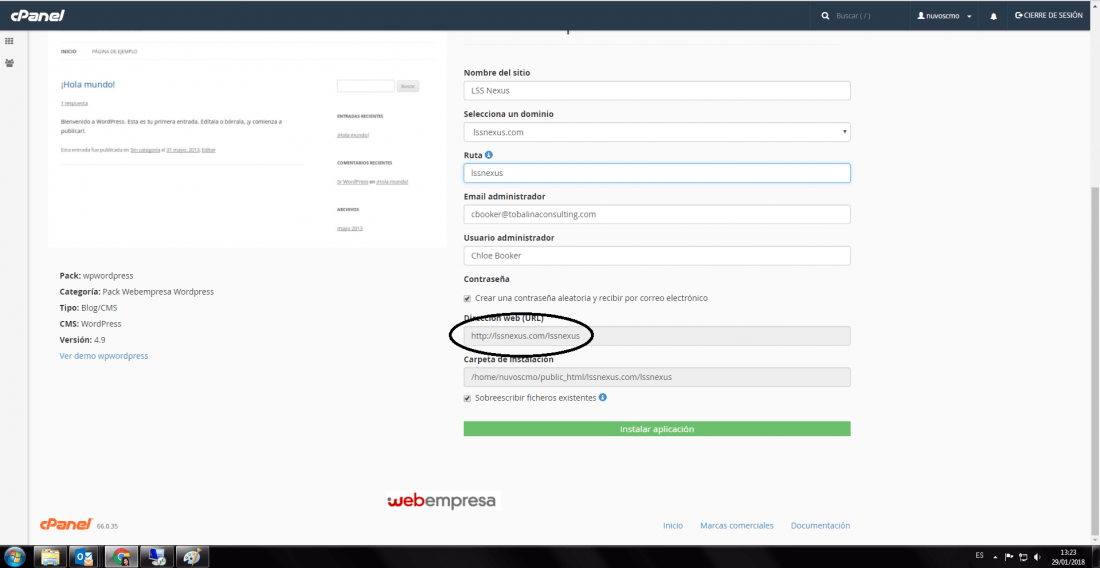This screenshot has height=568, width=1100.
Task: Click the ES language indicator in tray
Action: point(979,555)
